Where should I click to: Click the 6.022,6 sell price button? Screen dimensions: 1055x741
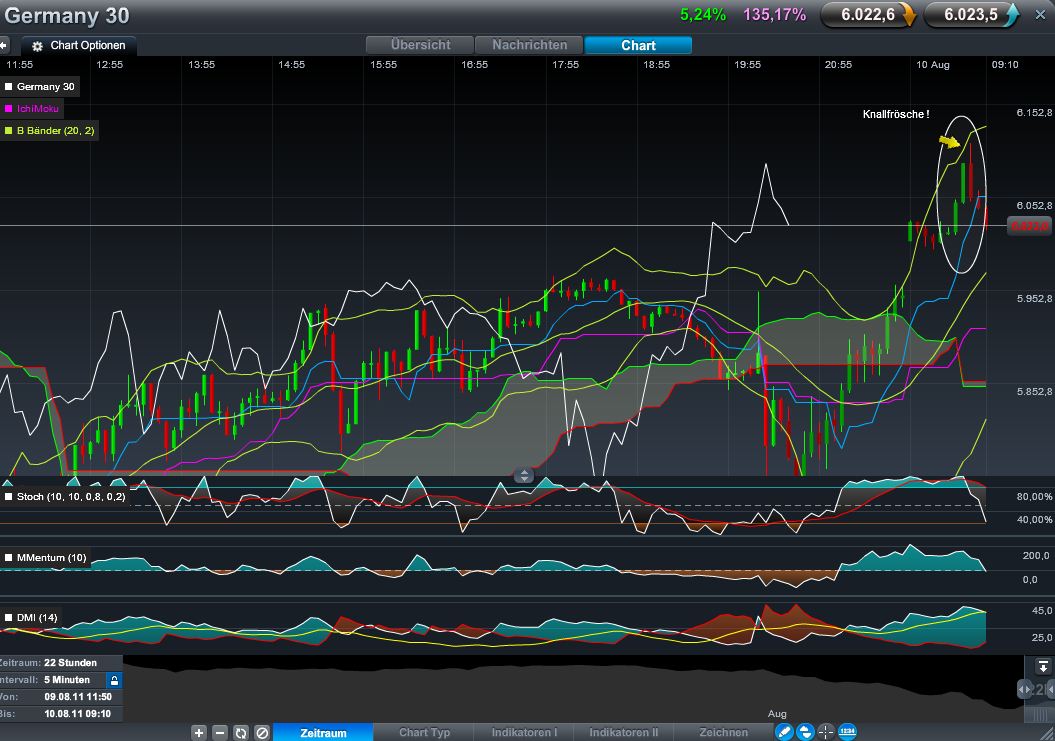(869, 15)
